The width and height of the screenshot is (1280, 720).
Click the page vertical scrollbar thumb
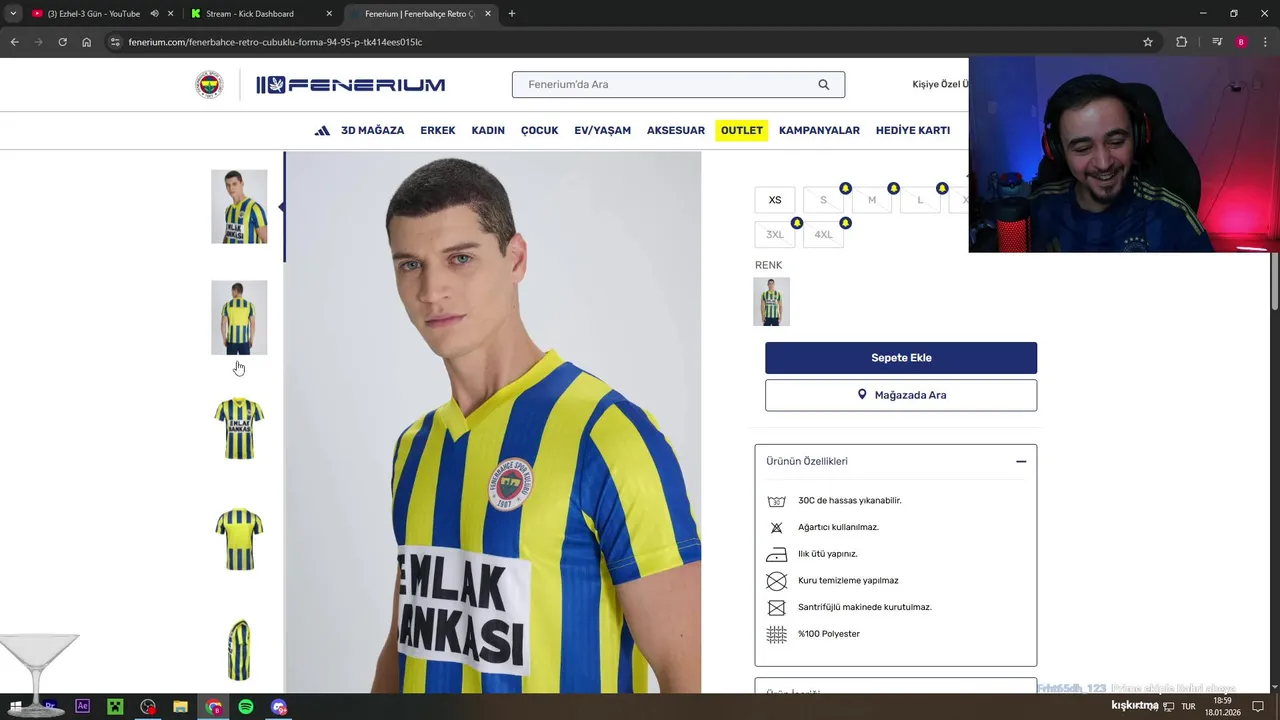point(1275,282)
